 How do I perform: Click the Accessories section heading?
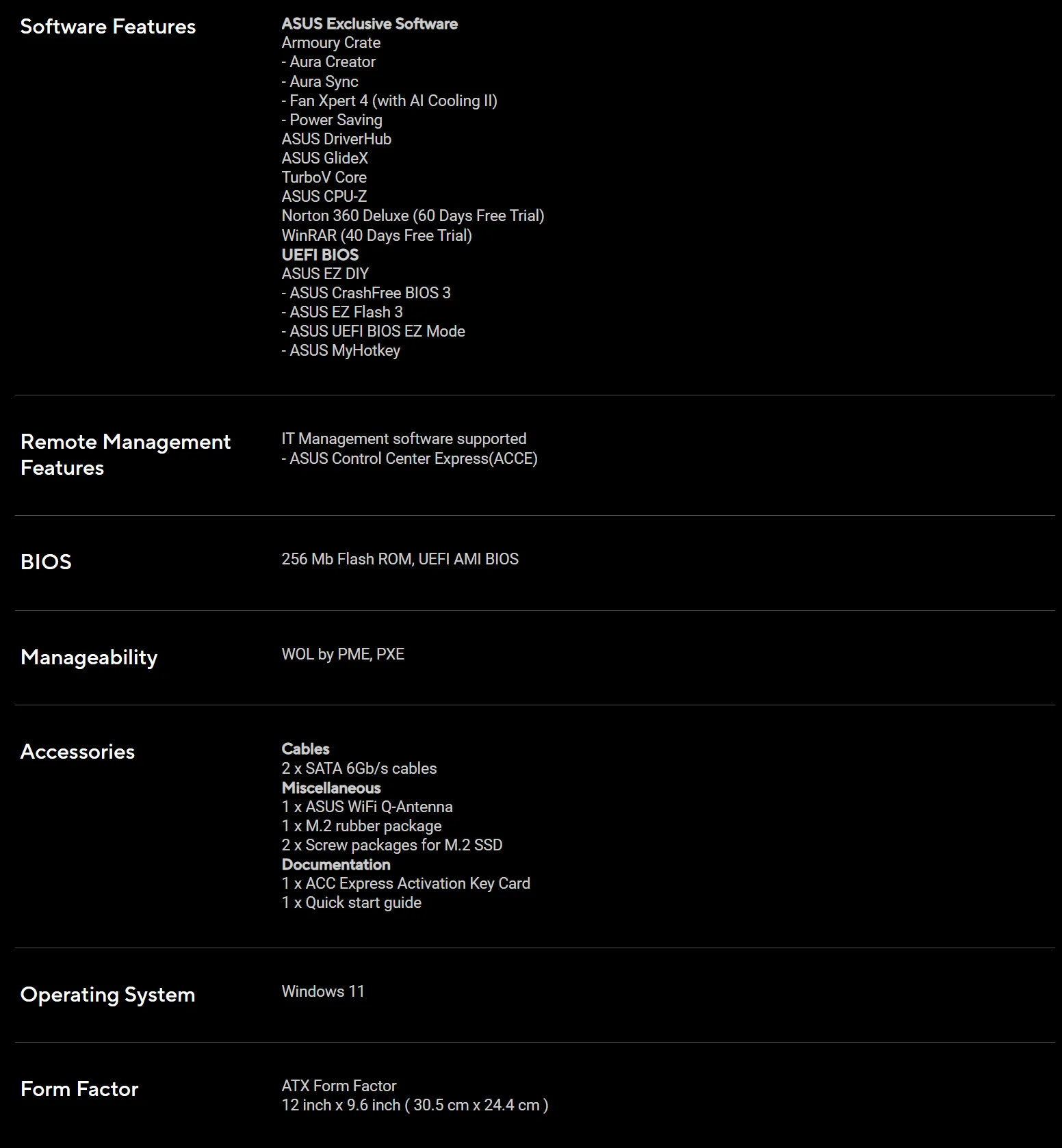[77, 751]
